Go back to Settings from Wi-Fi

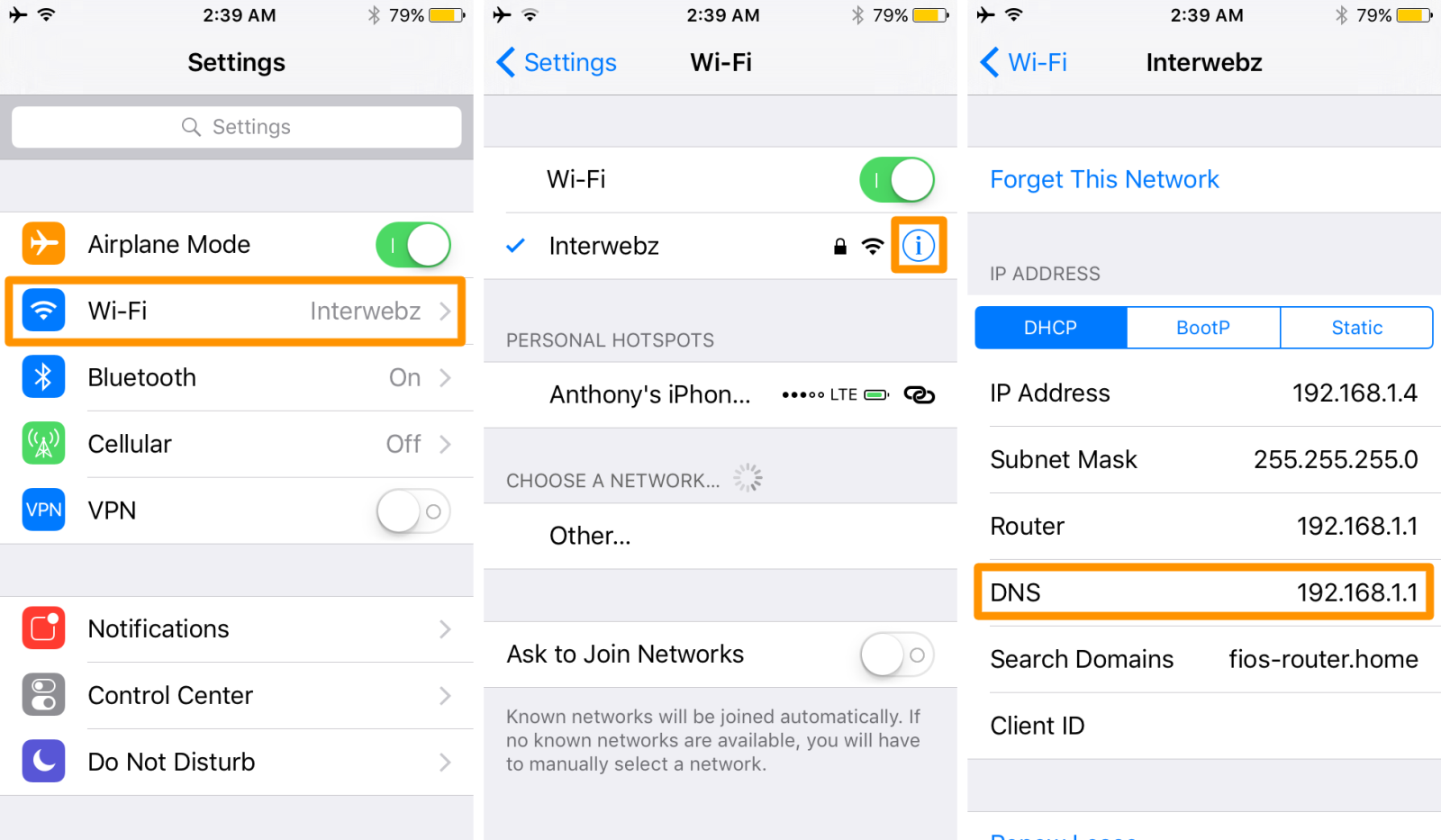click(557, 62)
